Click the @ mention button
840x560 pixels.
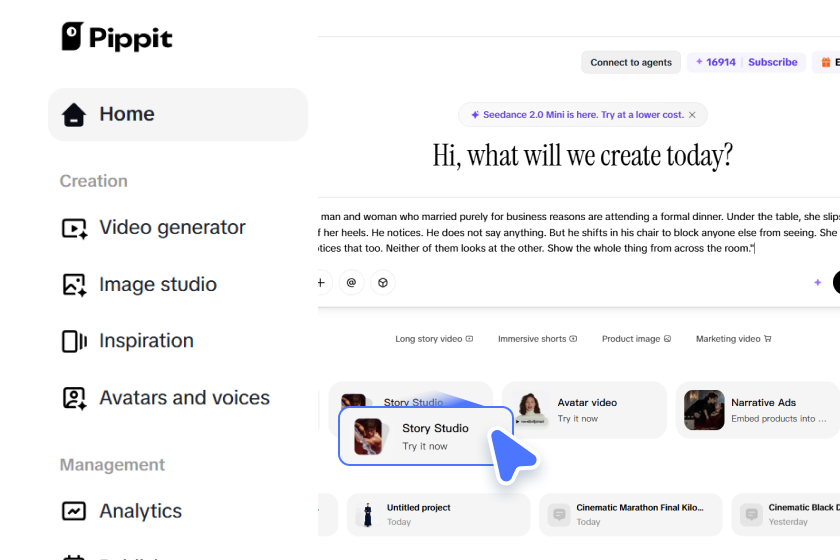tap(351, 282)
